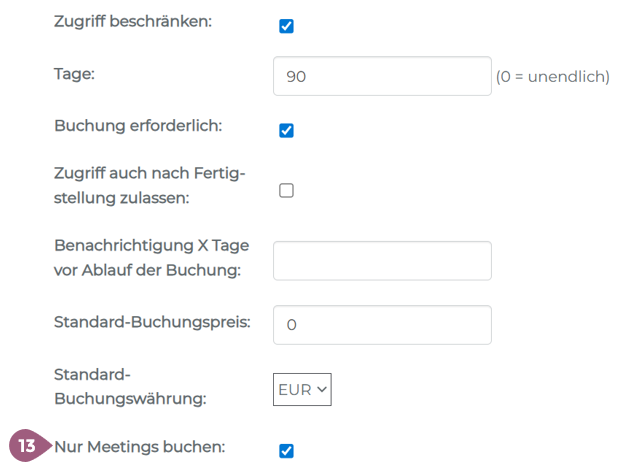This screenshot has width=621, height=476.
Task: Click the Nur Meetings buchen label
Action: tap(140, 446)
